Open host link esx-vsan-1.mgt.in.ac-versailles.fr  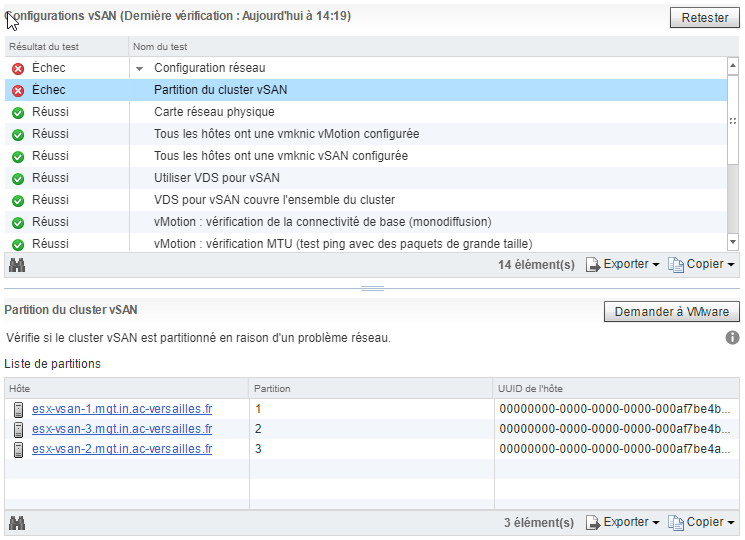point(122,409)
